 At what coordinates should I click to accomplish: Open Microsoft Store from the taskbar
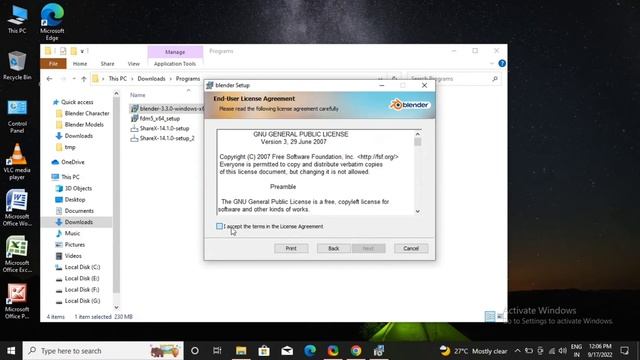(x=264, y=351)
